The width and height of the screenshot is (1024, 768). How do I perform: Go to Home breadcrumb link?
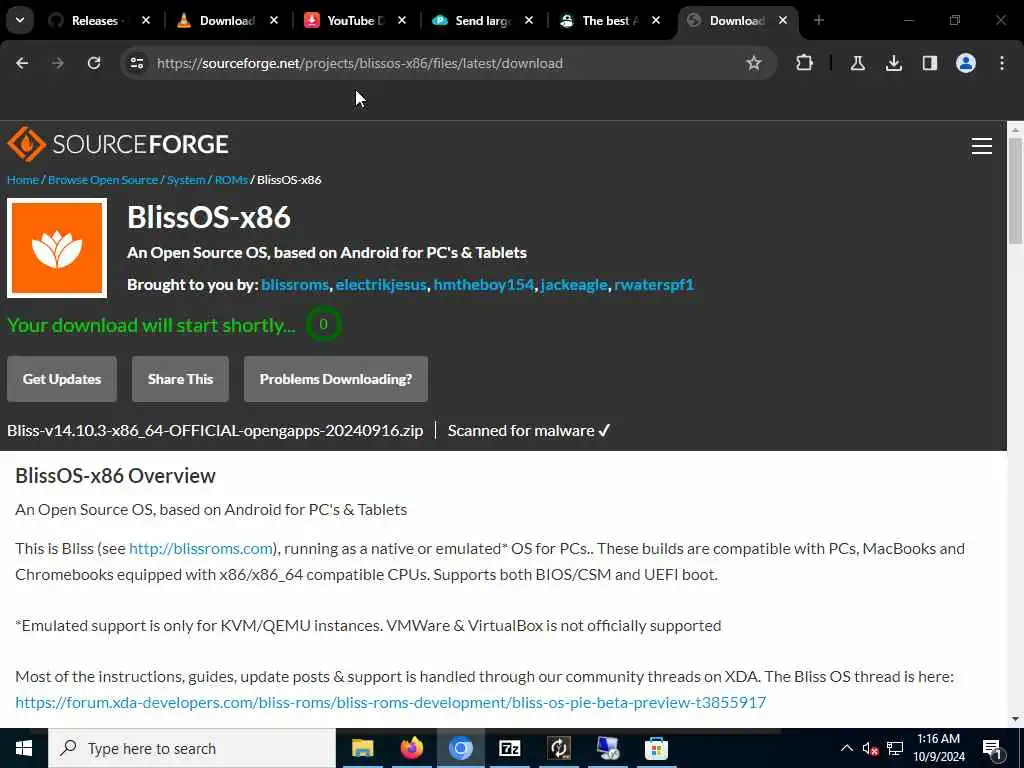23,180
